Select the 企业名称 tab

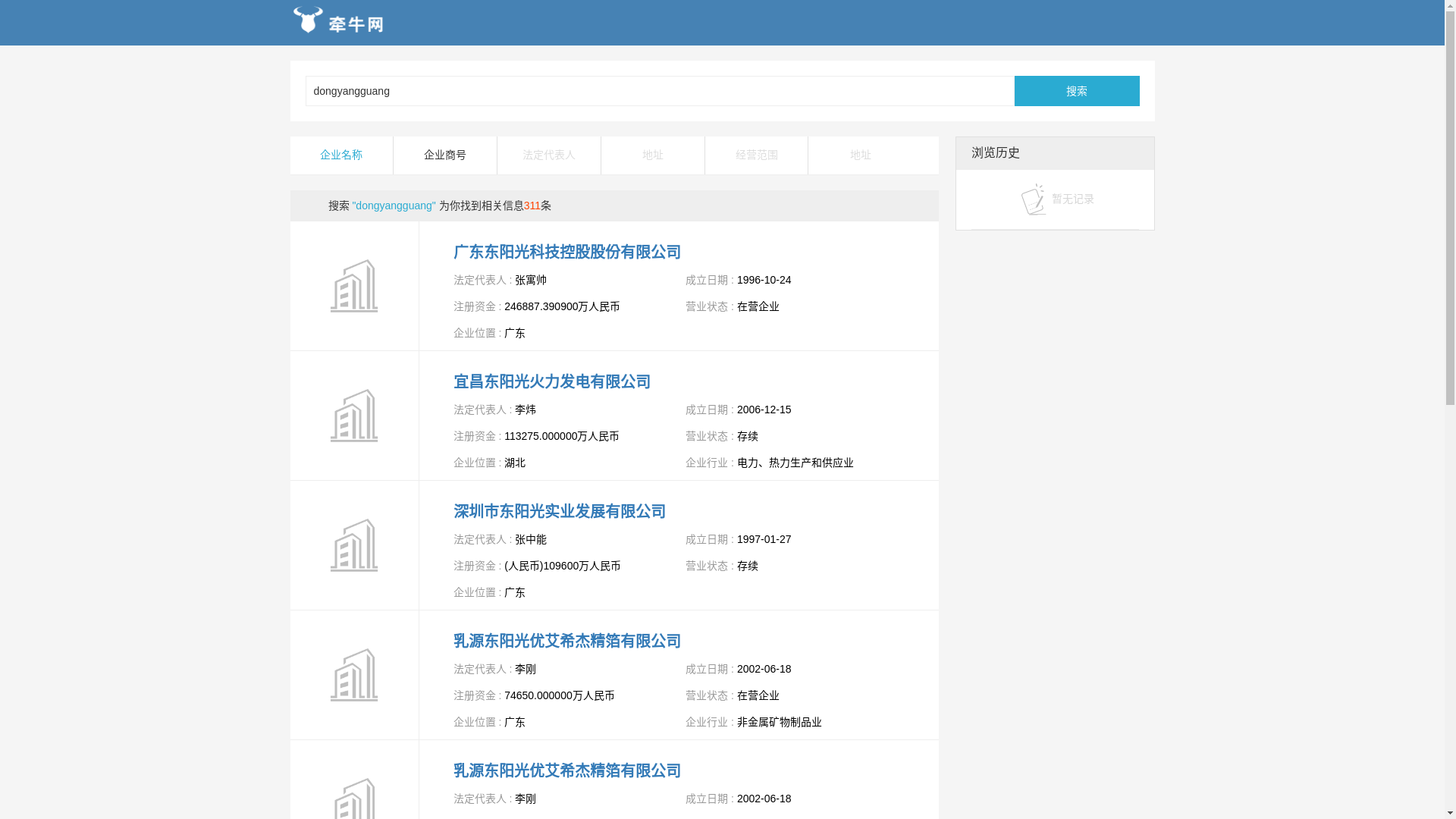point(341,155)
